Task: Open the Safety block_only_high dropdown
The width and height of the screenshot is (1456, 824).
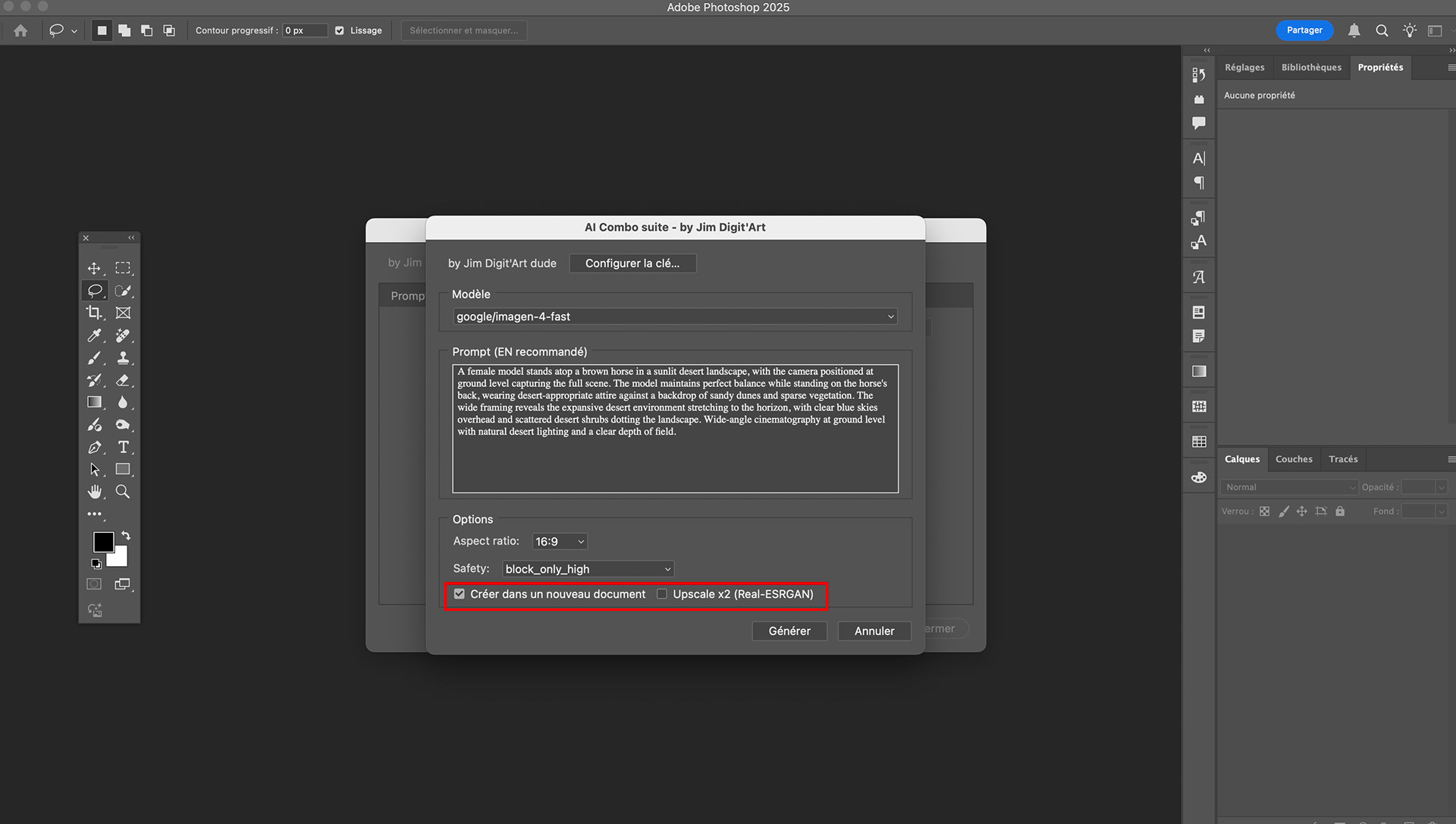Action: (x=588, y=569)
